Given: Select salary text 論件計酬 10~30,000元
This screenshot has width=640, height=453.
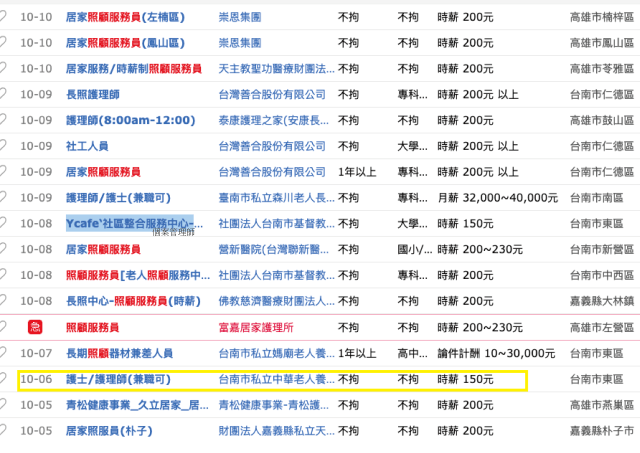Looking at the screenshot, I should [496, 353].
